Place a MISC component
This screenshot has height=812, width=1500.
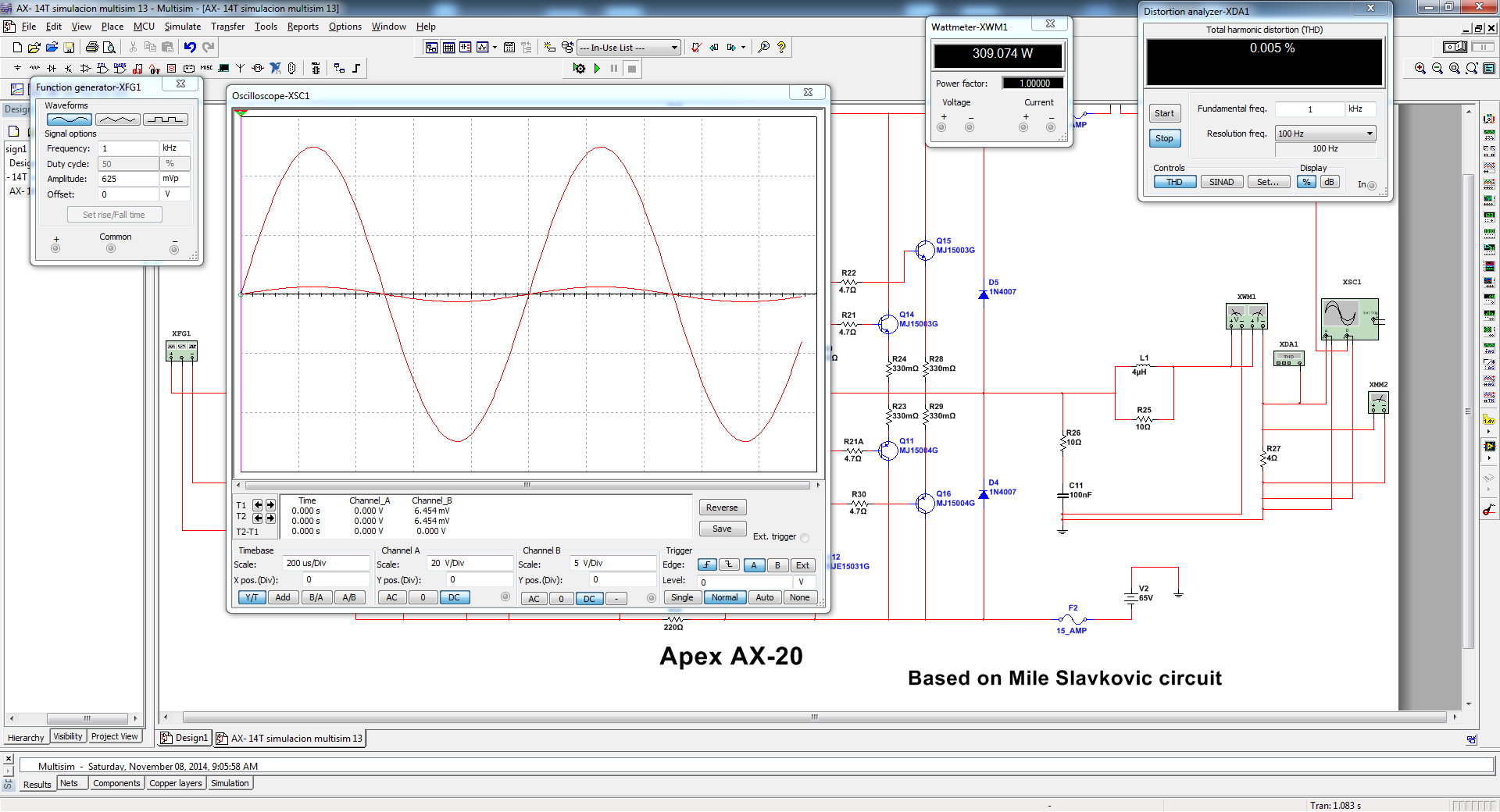tap(206, 68)
